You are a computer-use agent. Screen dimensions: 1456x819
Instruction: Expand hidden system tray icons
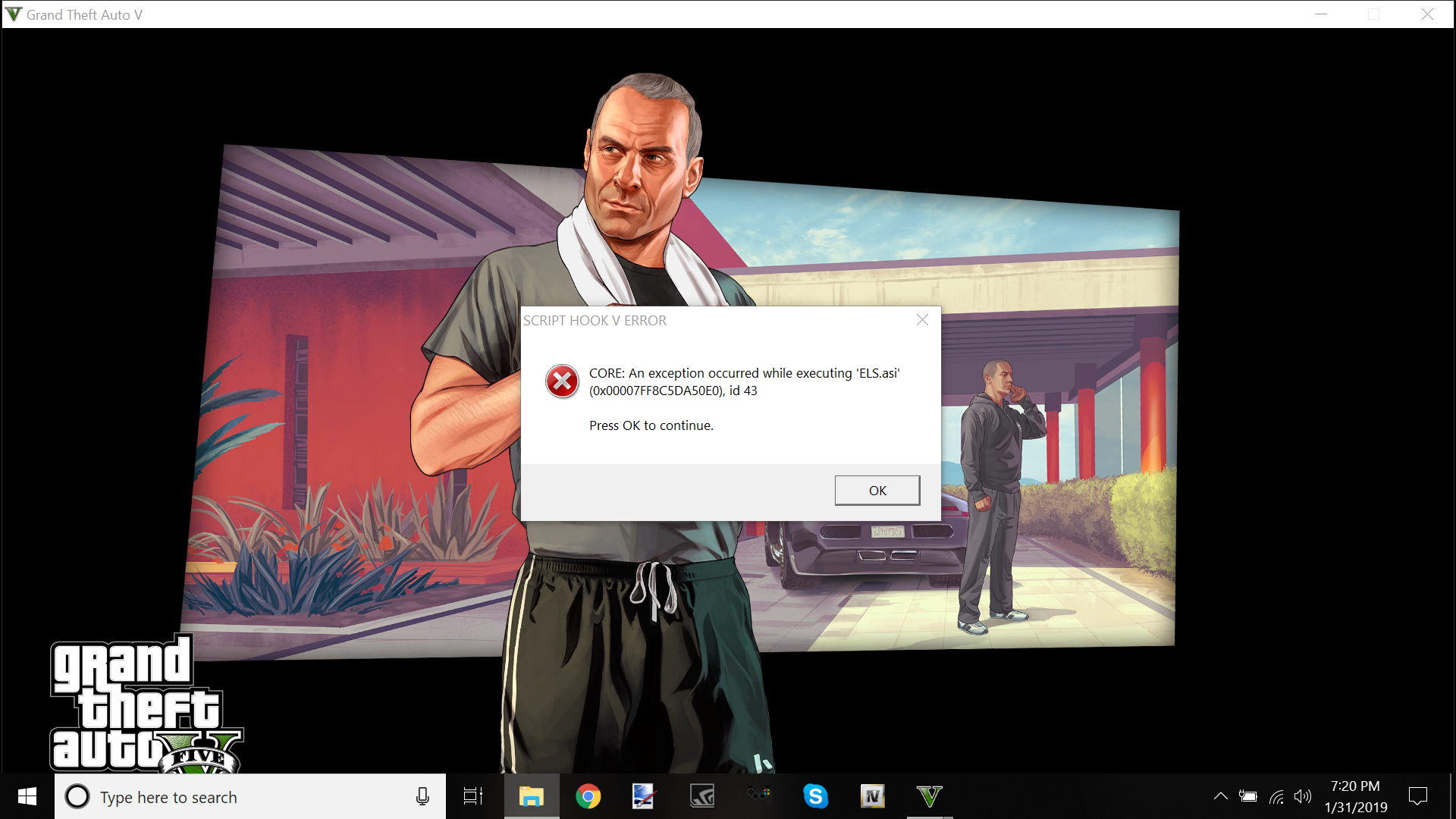(1220, 796)
